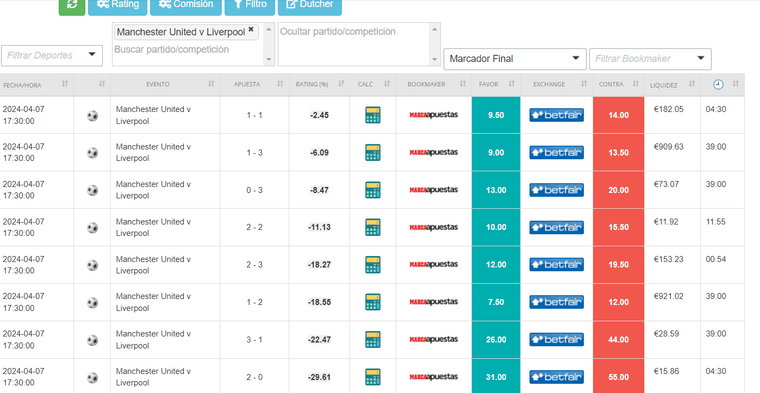The width and height of the screenshot is (760, 393).
Task: Sort by the APUESTA column header
Action: coord(254,84)
